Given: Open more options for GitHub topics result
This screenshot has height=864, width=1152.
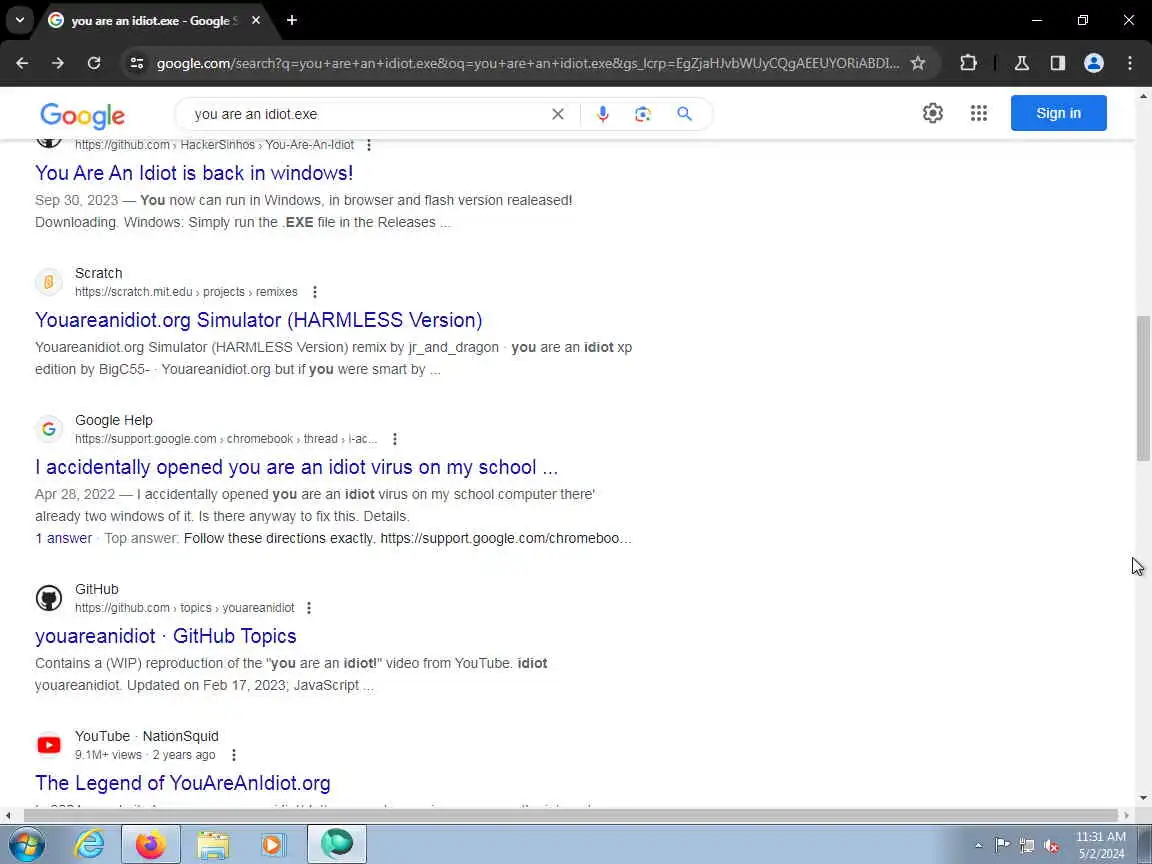Looking at the screenshot, I should [x=309, y=608].
